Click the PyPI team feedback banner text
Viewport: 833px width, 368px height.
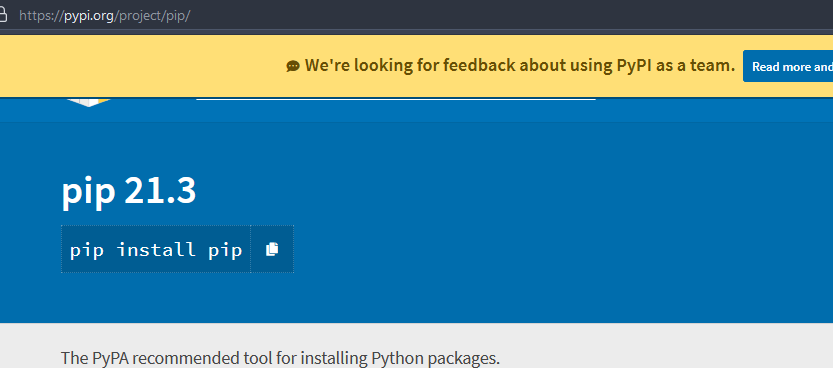(x=520, y=65)
